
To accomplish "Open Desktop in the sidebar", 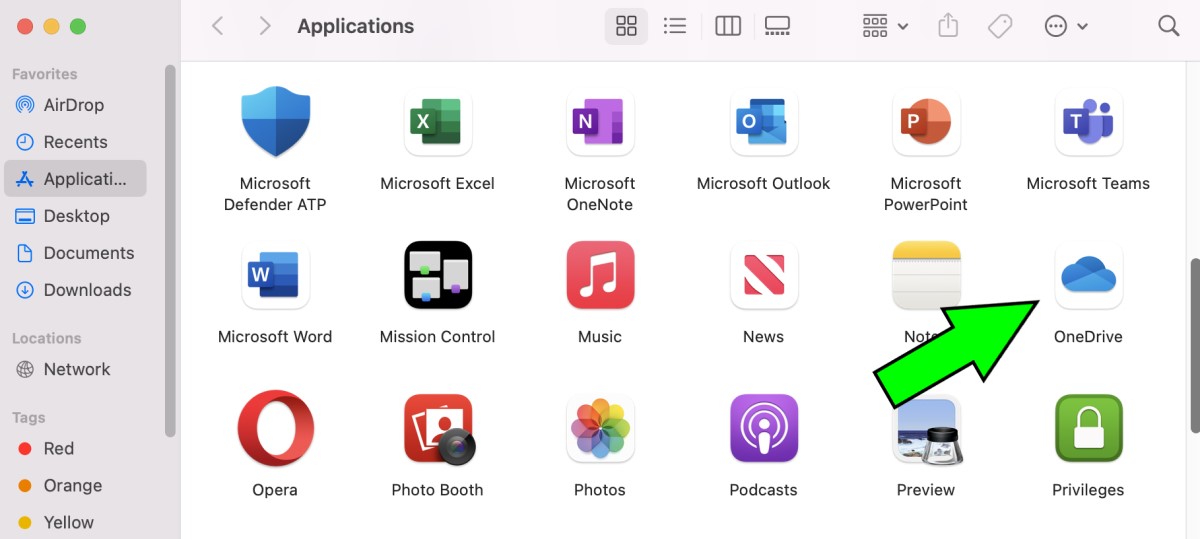I will (x=76, y=216).
